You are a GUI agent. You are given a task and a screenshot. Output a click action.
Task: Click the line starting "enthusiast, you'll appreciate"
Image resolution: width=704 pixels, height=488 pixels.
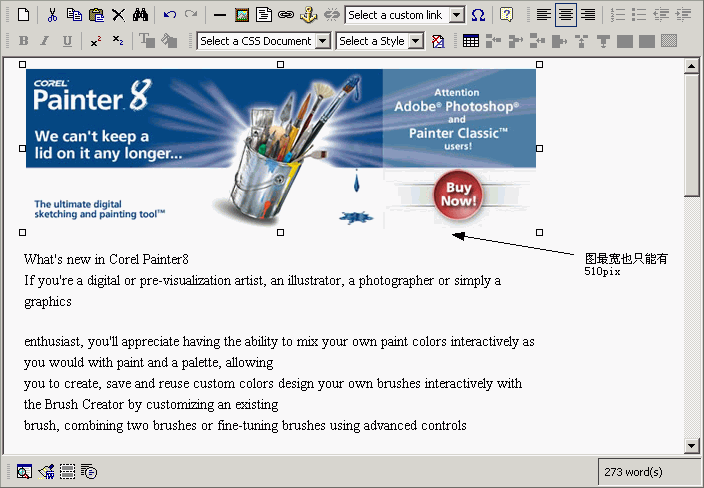click(x=279, y=342)
